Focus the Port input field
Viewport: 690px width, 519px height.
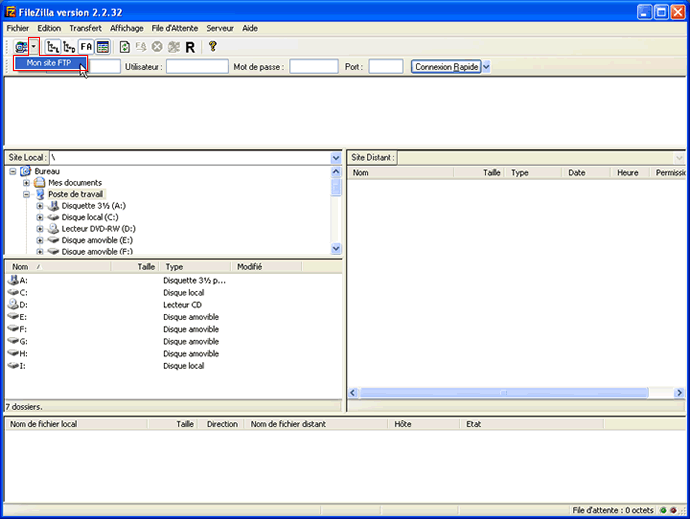385,66
